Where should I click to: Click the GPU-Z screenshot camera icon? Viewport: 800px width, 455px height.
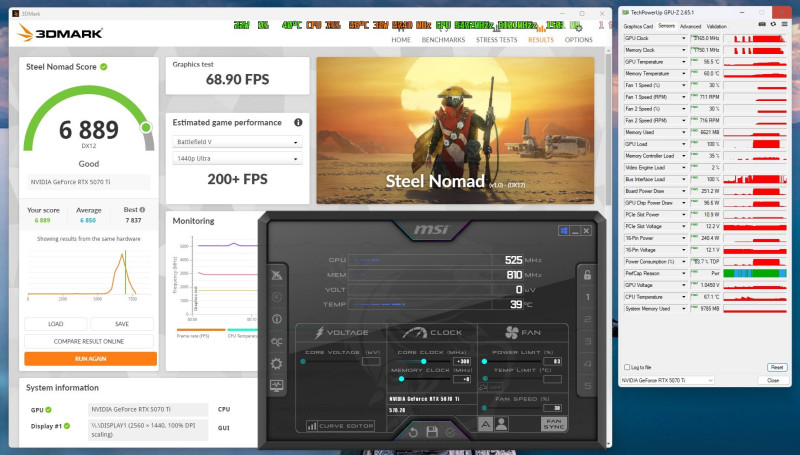pyautogui.click(x=762, y=24)
